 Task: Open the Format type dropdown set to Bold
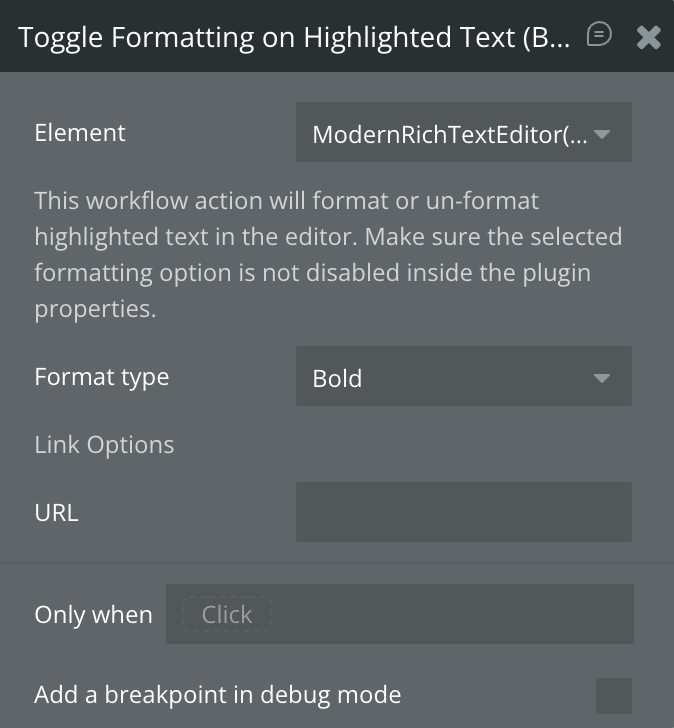pyautogui.click(x=450, y=377)
